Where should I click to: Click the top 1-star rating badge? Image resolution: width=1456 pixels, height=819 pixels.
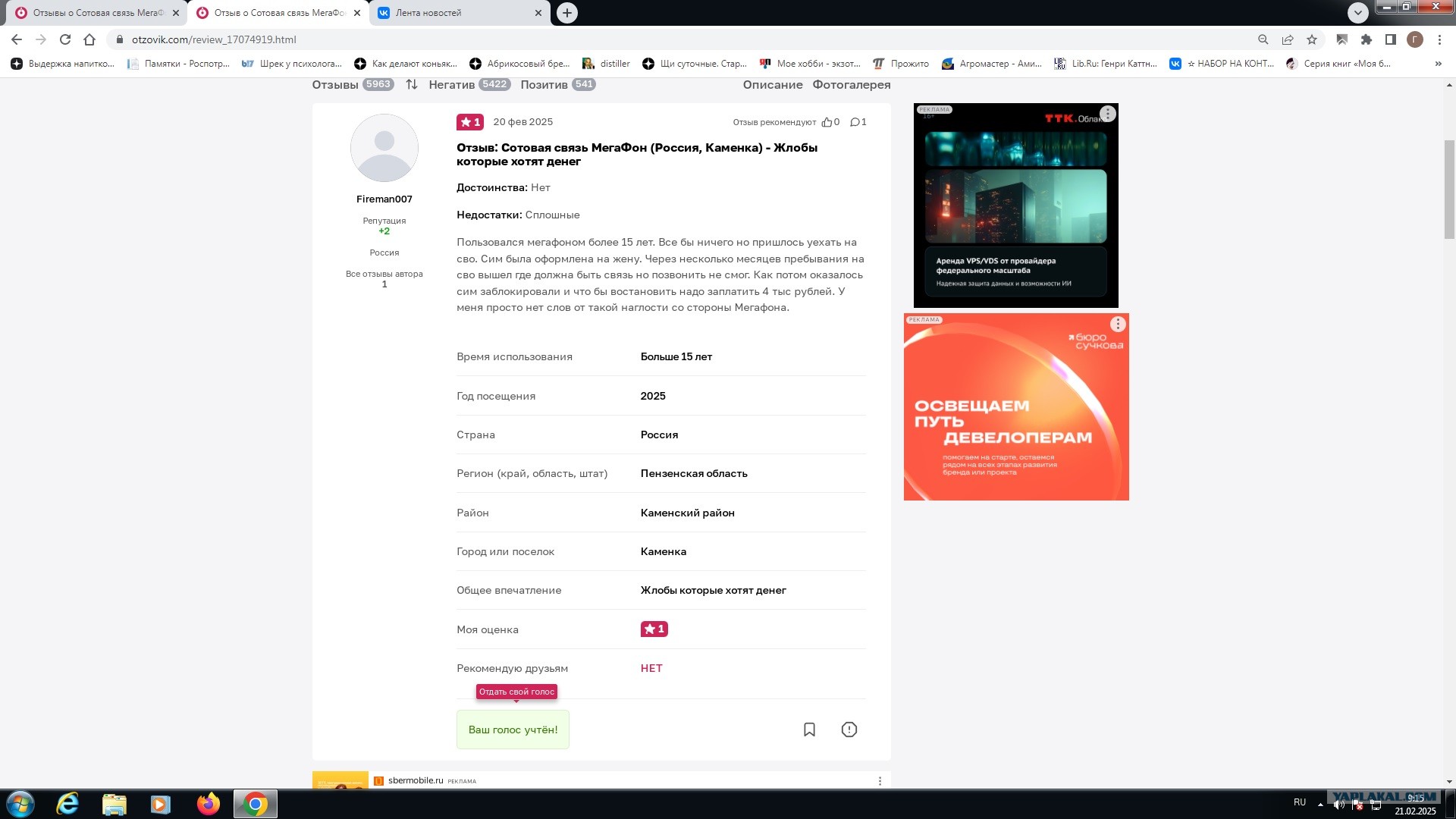tap(470, 122)
